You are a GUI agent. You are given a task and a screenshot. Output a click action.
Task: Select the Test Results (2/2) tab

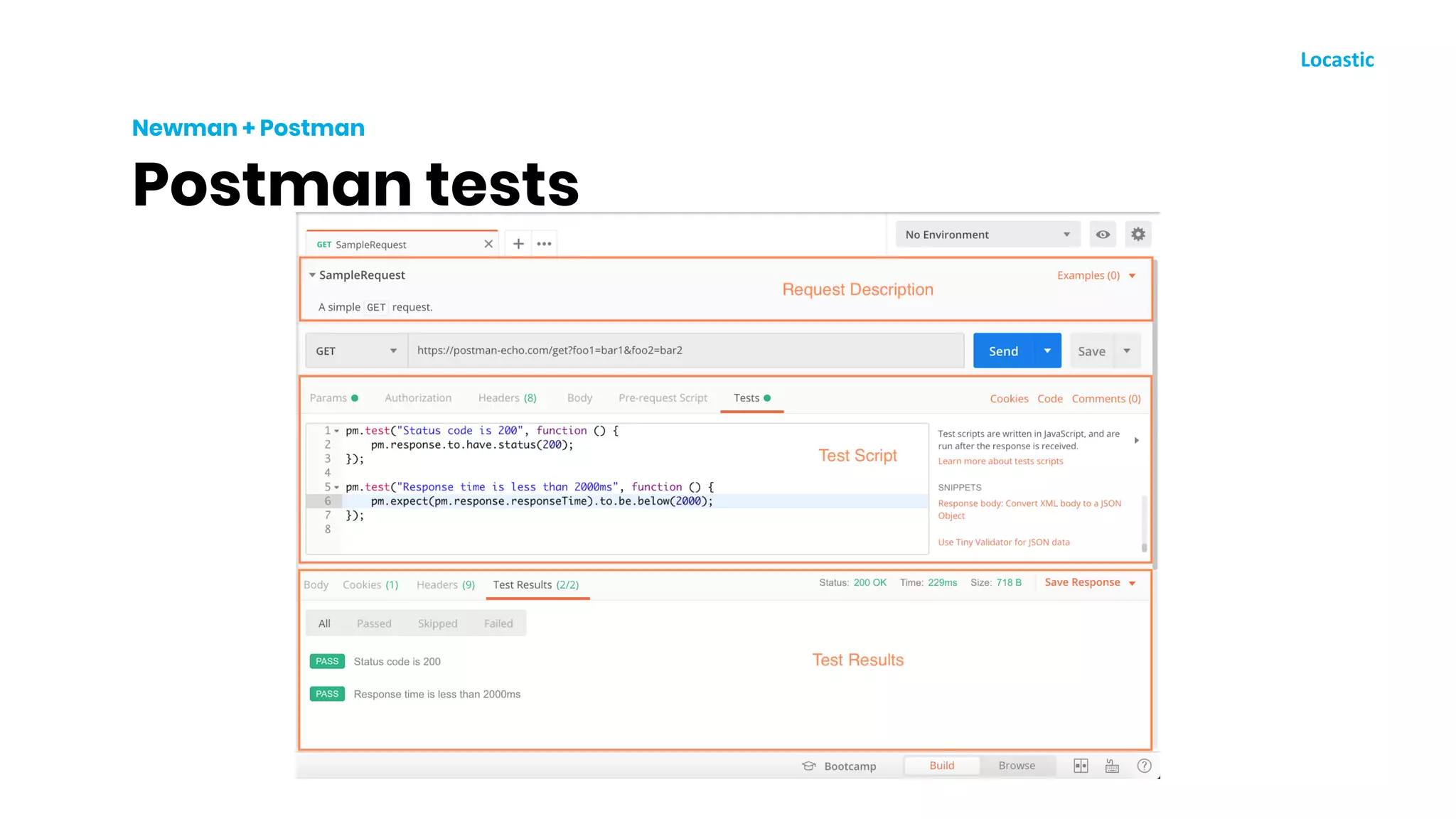(x=536, y=585)
